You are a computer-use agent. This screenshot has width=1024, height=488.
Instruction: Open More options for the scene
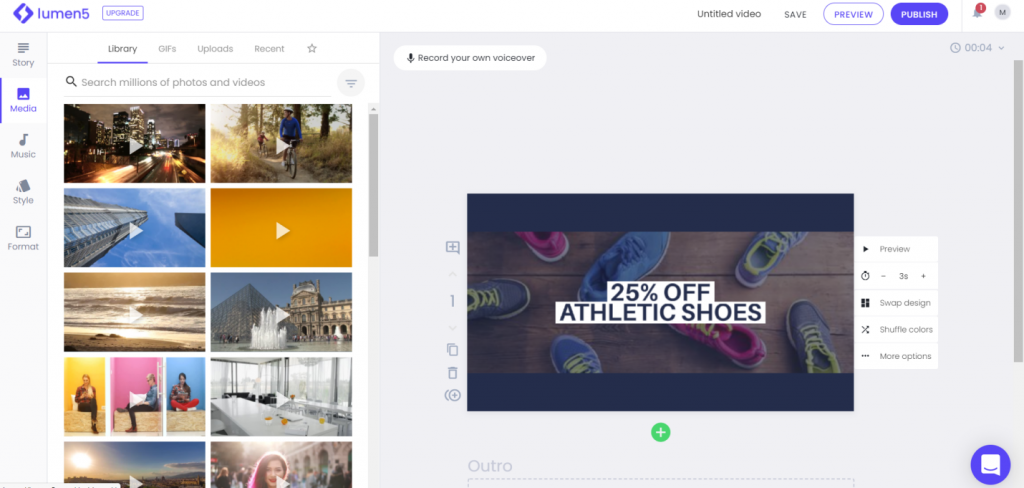tap(896, 356)
